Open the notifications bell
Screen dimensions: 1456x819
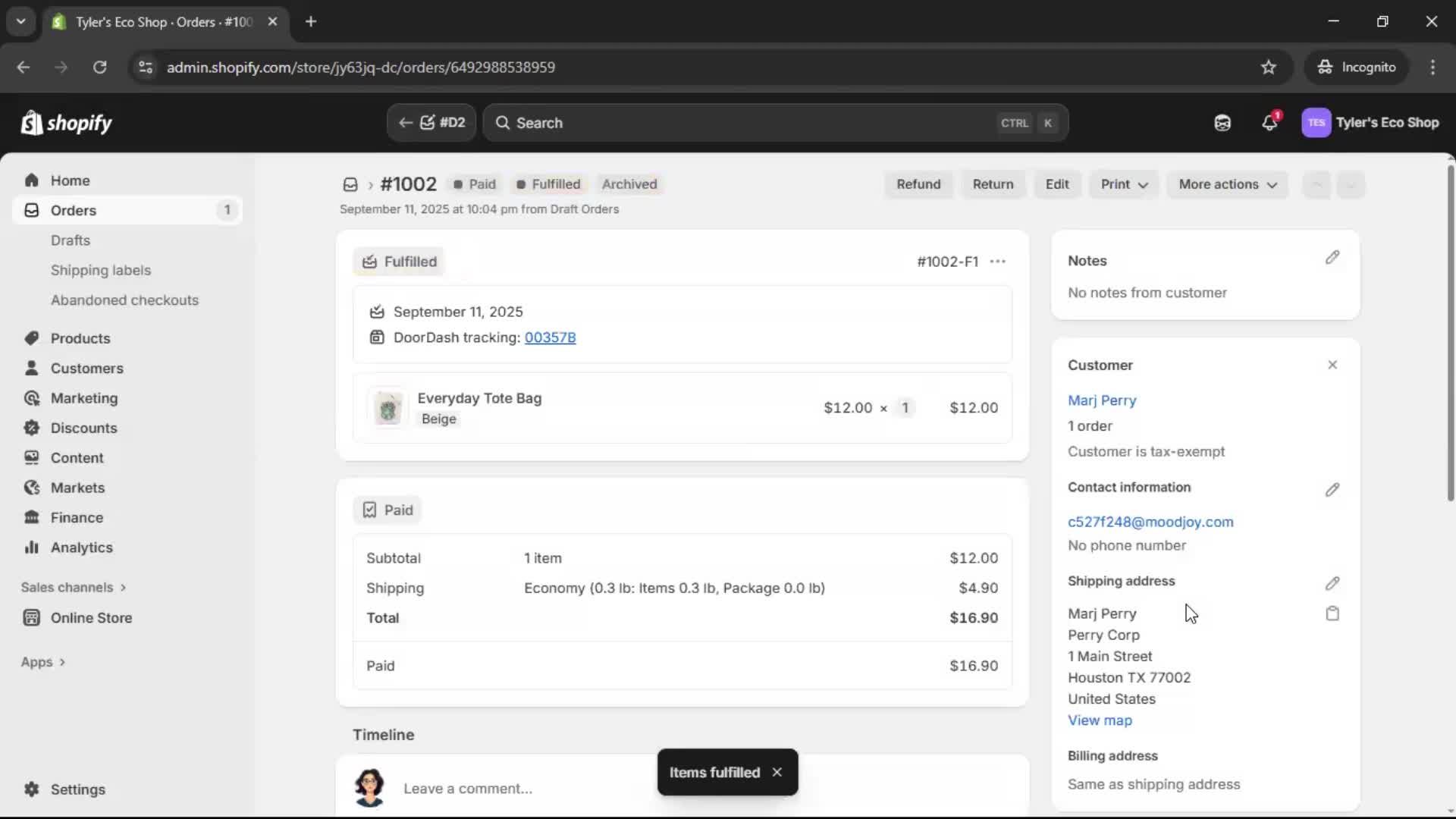1270,123
